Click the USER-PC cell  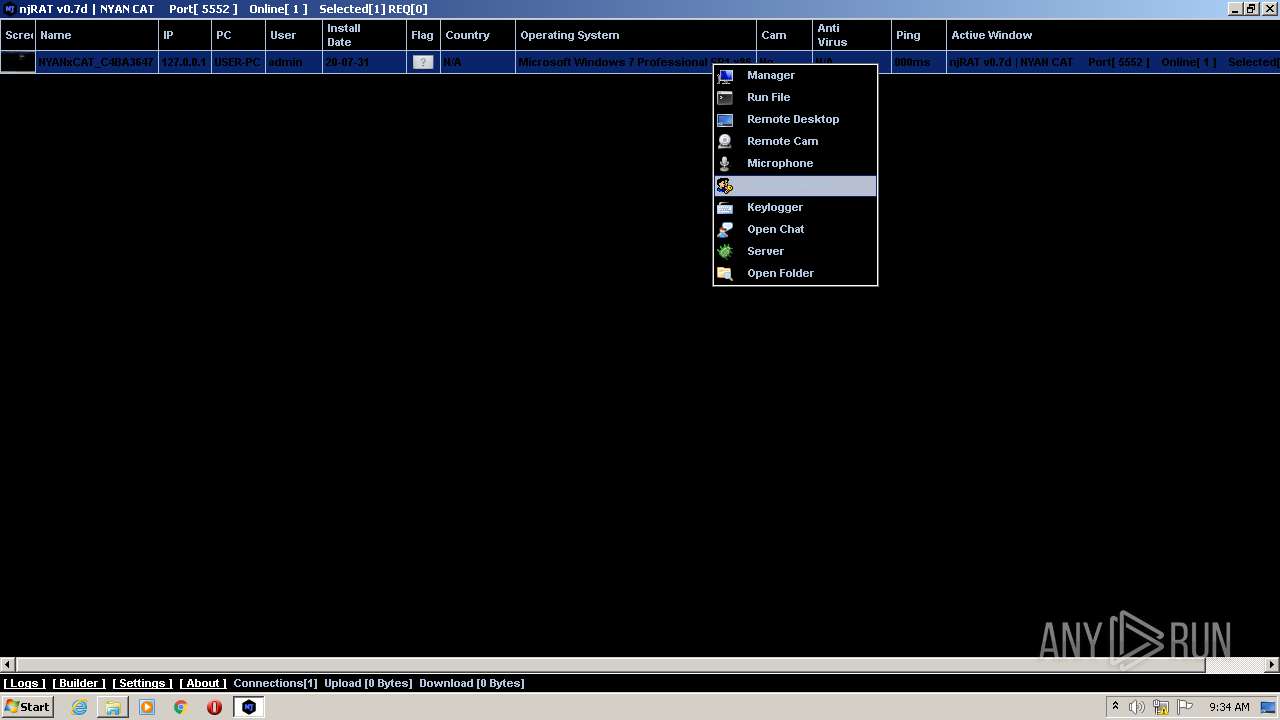coord(237,62)
